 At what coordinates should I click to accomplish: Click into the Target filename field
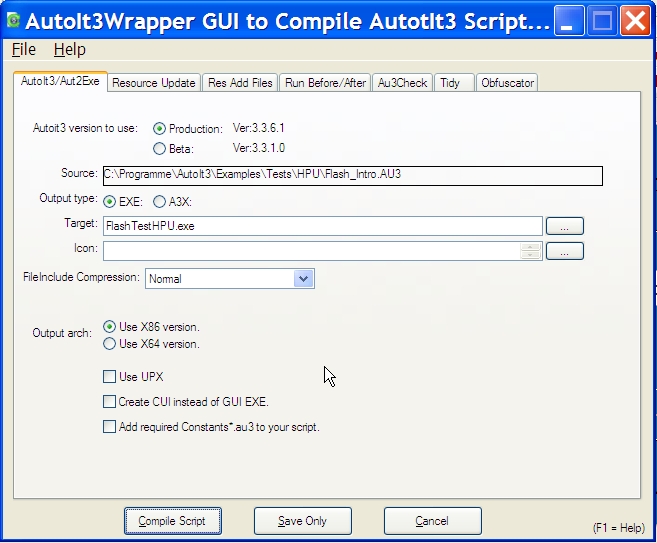click(322, 226)
